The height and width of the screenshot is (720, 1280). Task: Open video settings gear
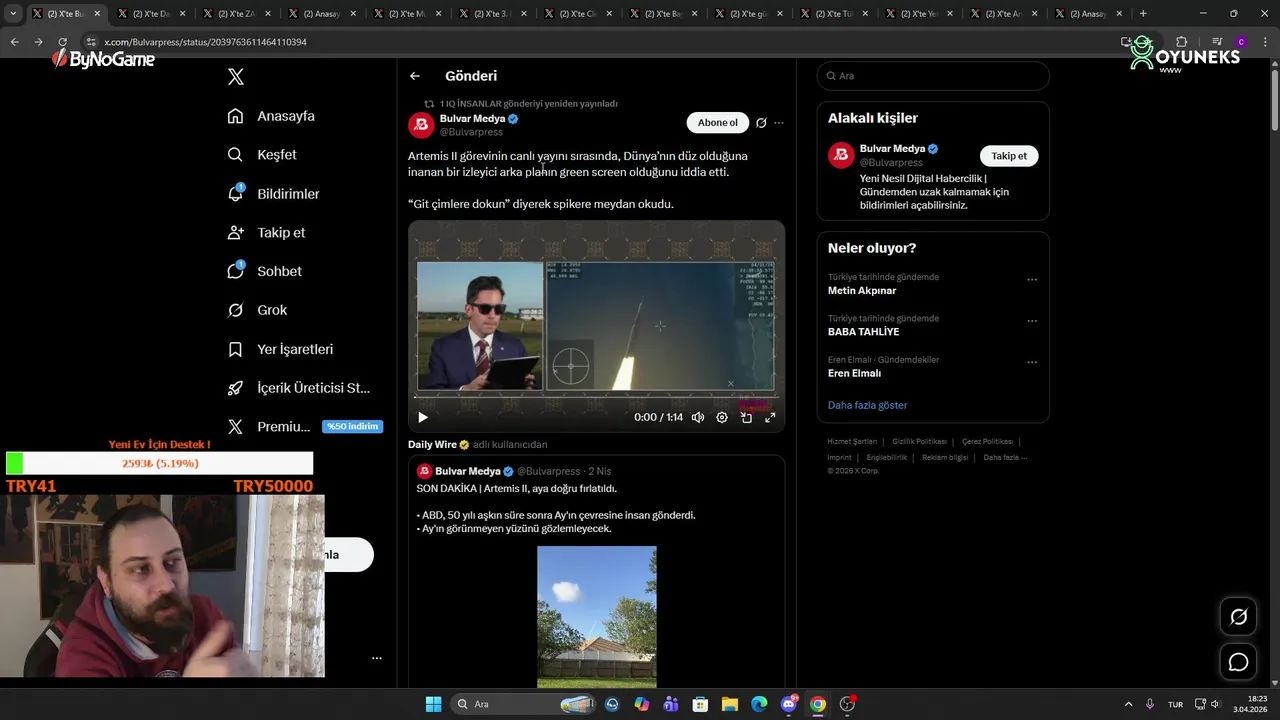tap(722, 418)
